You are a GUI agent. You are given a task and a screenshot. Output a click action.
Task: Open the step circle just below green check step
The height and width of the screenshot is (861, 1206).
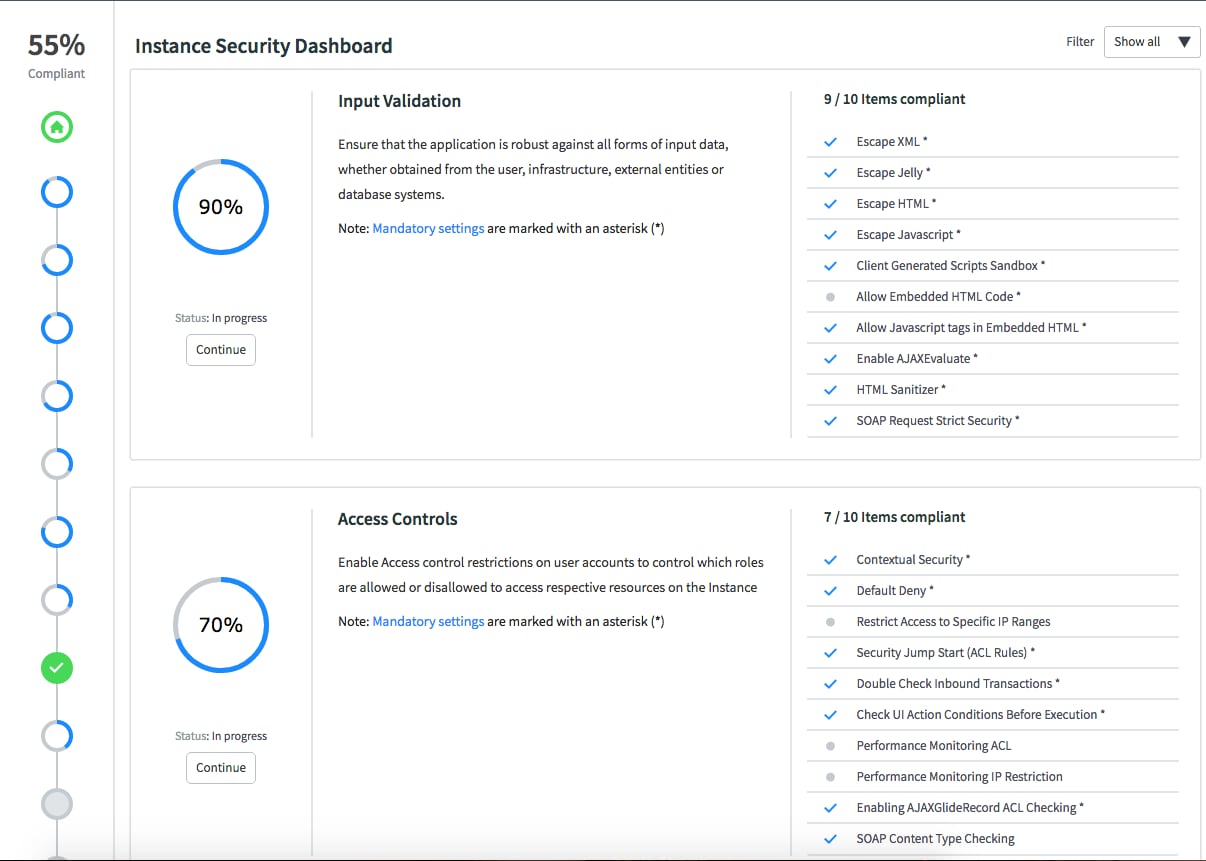pyautogui.click(x=57, y=735)
